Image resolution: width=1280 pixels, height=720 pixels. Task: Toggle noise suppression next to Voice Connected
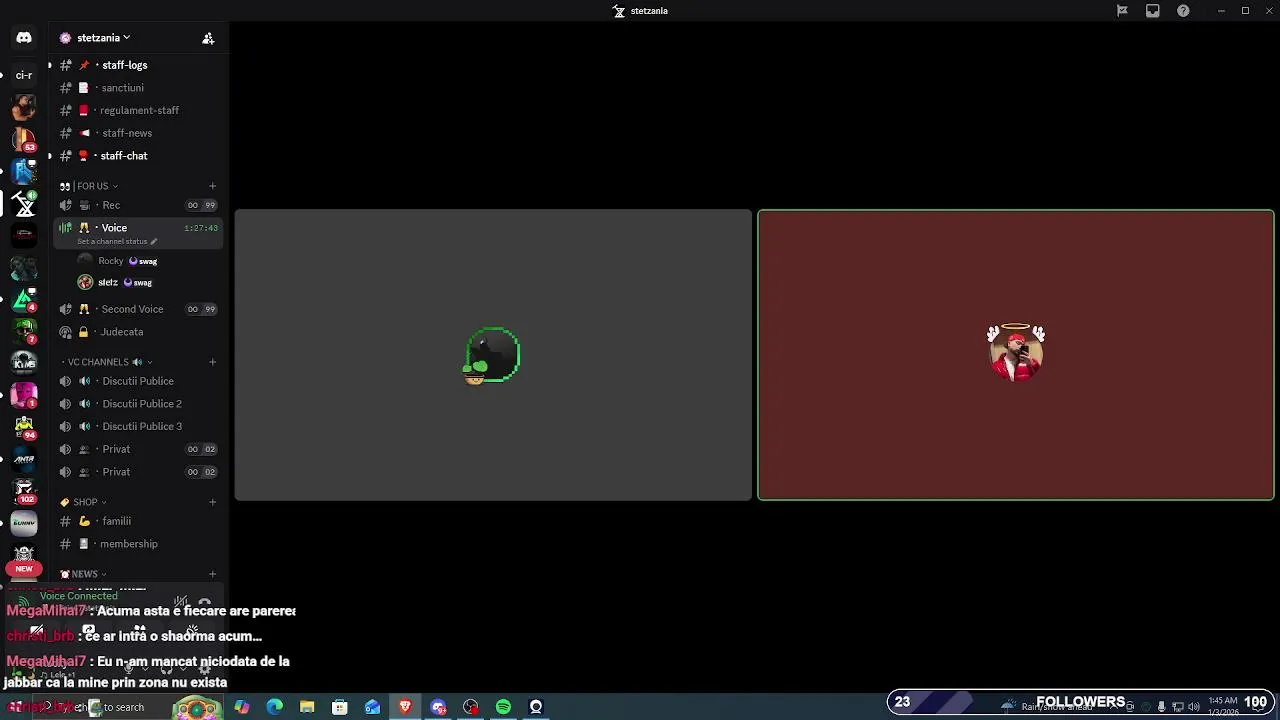click(180, 602)
